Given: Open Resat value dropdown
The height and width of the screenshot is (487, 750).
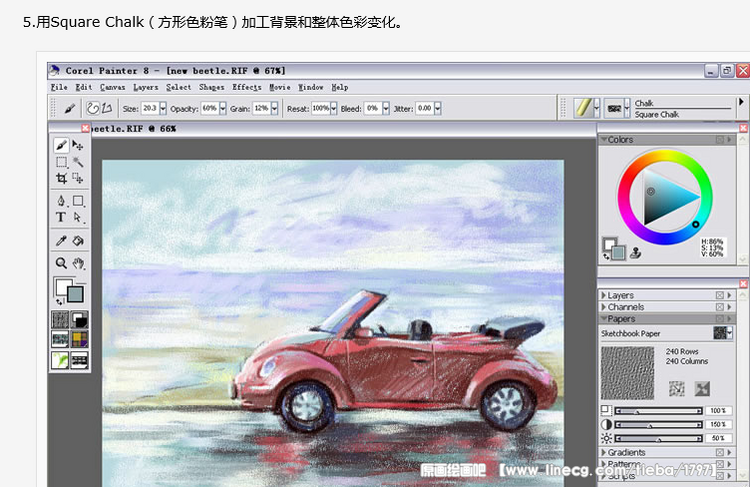Looking at the screenshot, I should click(x=333, y=109).
